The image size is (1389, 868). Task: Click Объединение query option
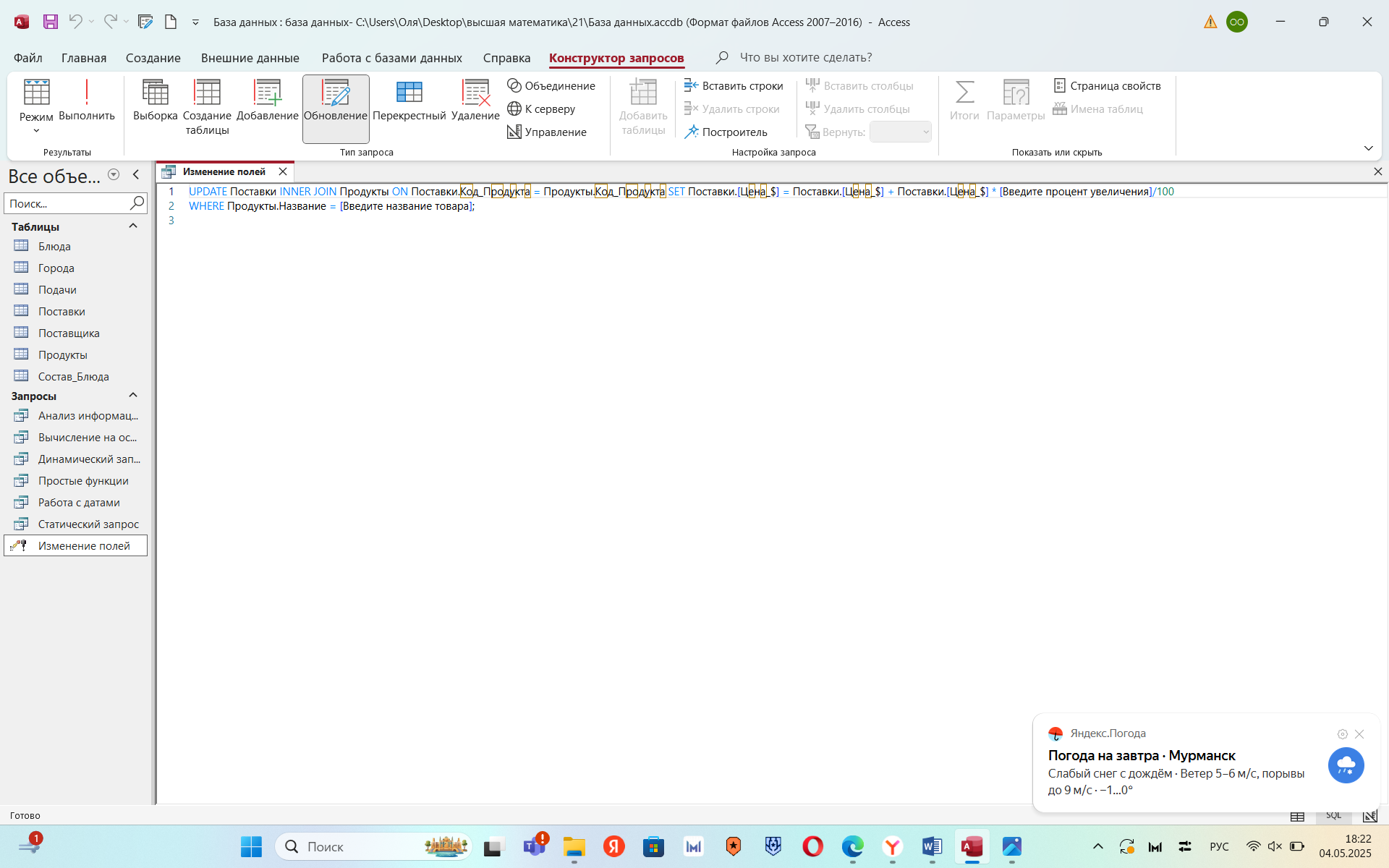click(551, 85)
